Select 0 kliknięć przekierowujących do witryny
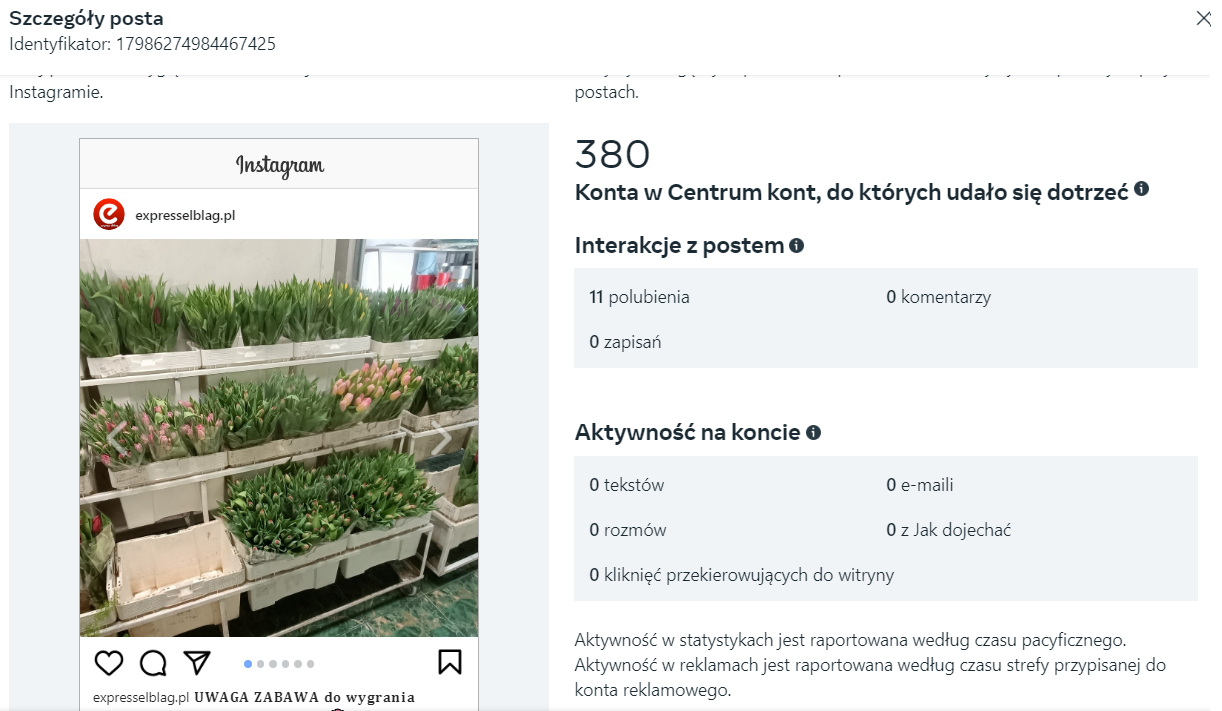Viewport: 1222px width, 711px height. click(741, 575)
